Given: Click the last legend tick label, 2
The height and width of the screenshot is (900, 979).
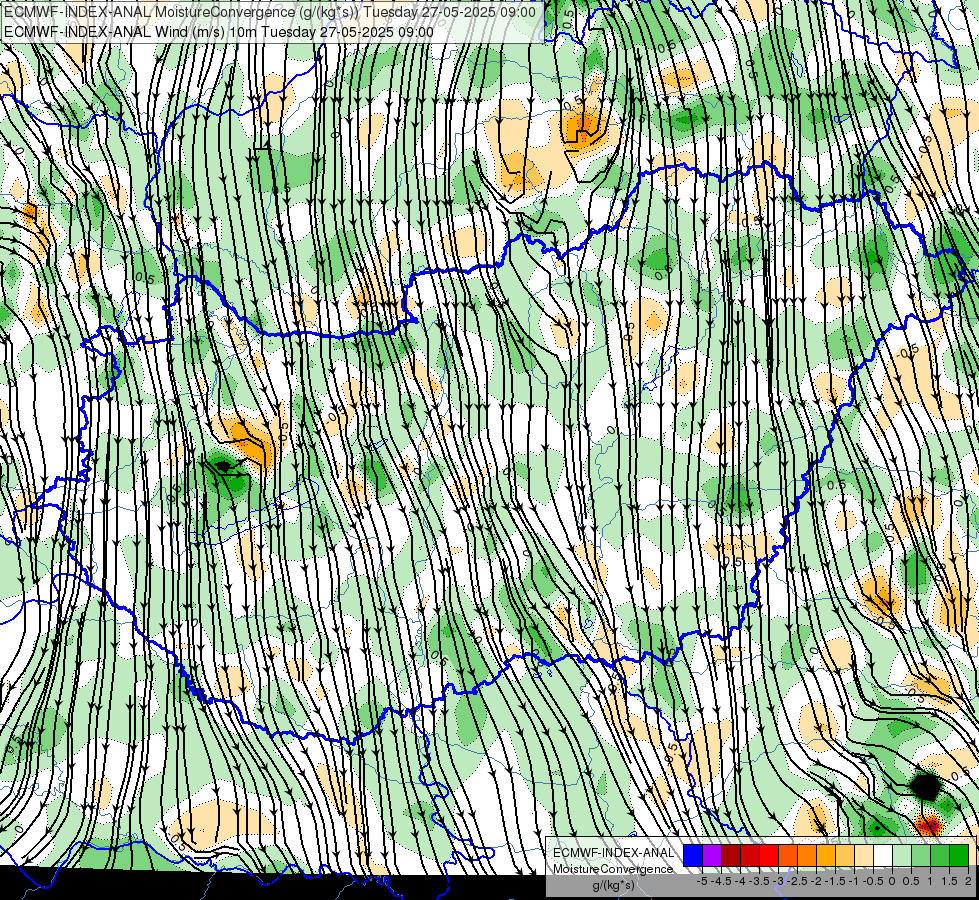Looking at the screenshot, I should tap(968, 881).
